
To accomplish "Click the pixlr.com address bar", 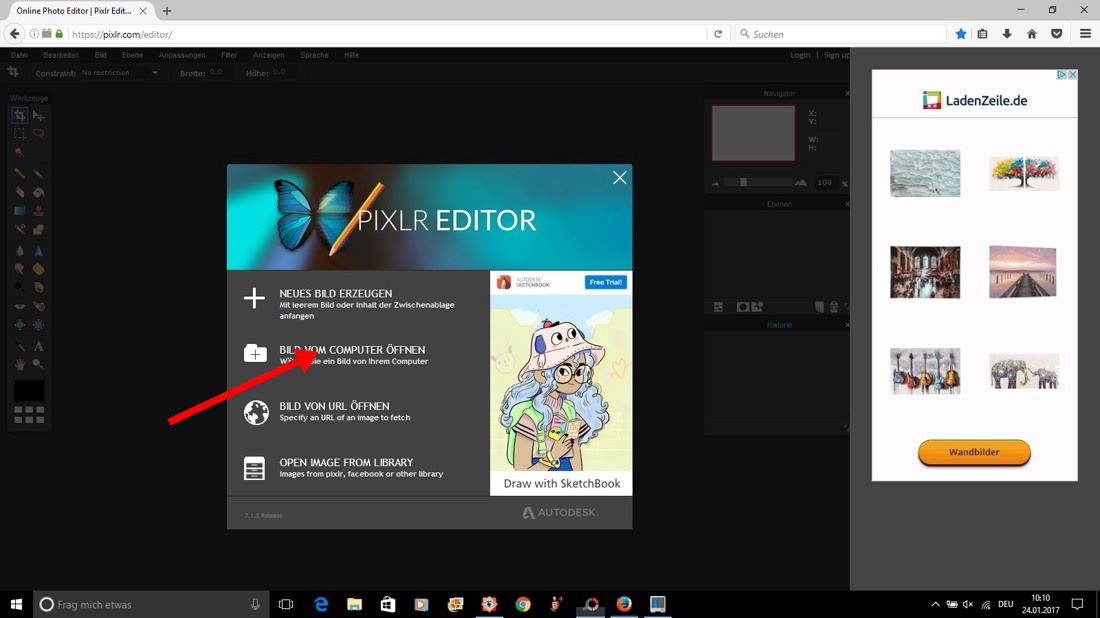I will point(386,34).
